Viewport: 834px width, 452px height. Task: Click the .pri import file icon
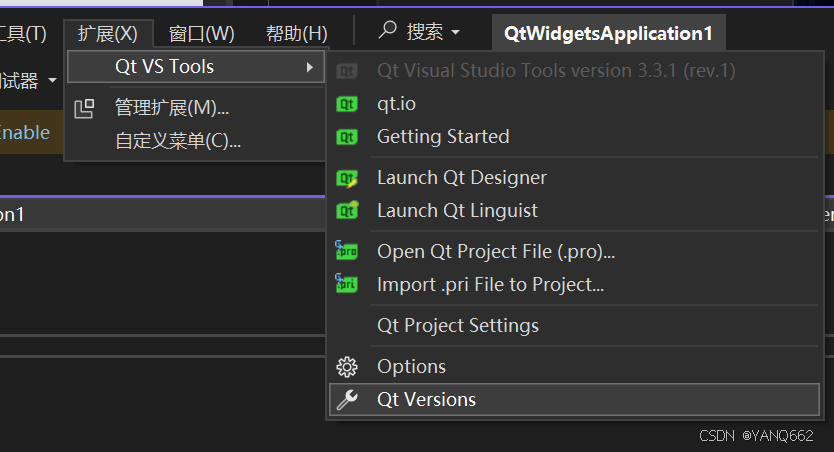tap(346, 283)
